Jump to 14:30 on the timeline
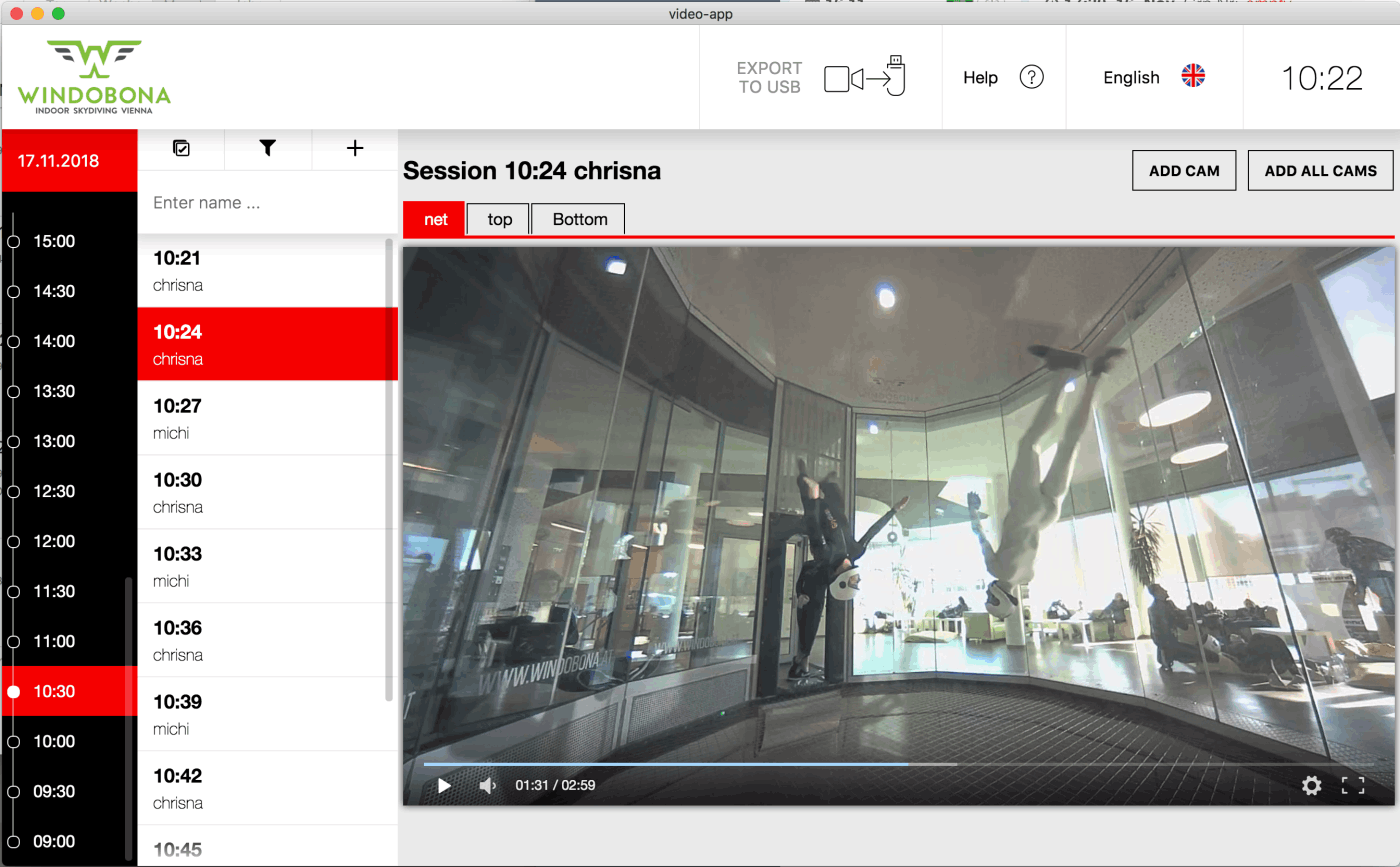This screenshot has height=867, width=1400. [54, 291]
